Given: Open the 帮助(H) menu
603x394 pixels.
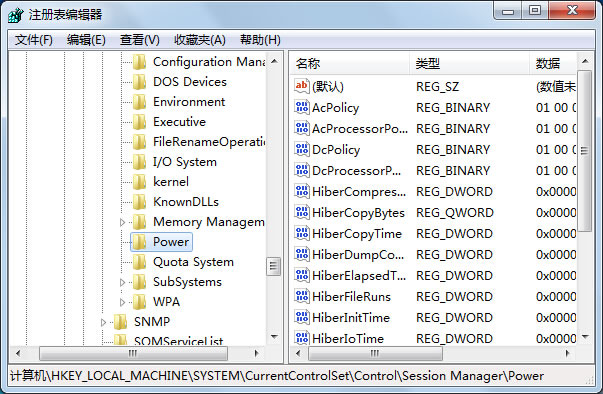Looking at the screenshot, I should [x=260, y=40].
